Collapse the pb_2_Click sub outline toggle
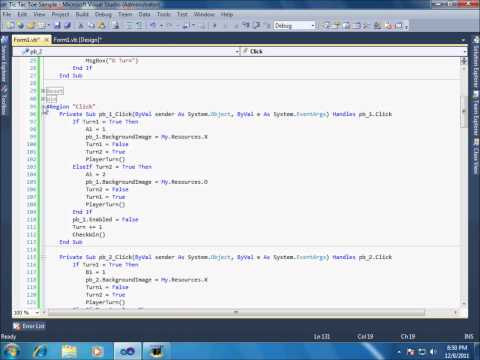Viewport: 480px width, 360px height. coord(44,257)
